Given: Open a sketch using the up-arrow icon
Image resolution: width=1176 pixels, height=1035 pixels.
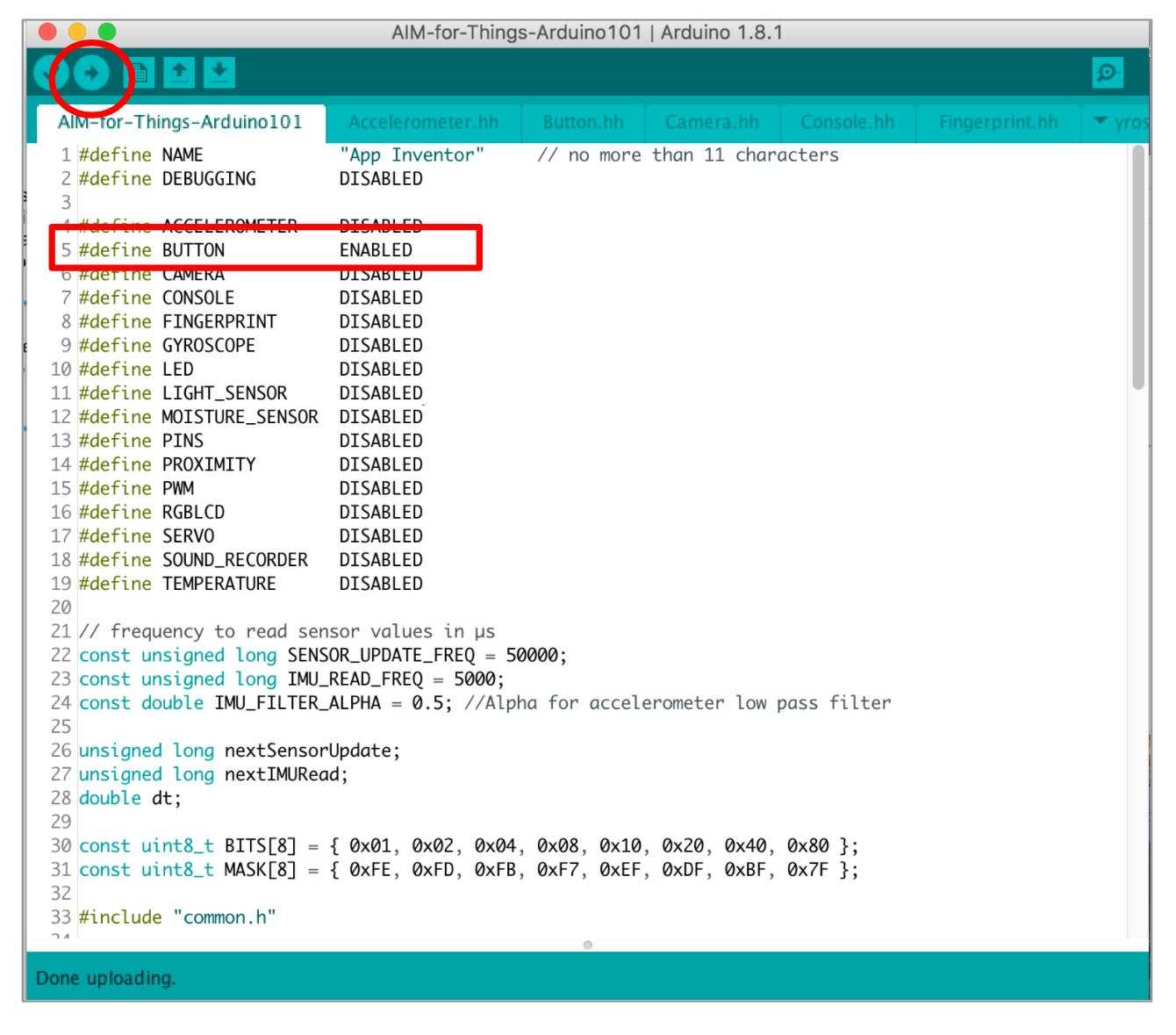Looking at the screenshot, I should pyautogui.click(x=179, y=73).
